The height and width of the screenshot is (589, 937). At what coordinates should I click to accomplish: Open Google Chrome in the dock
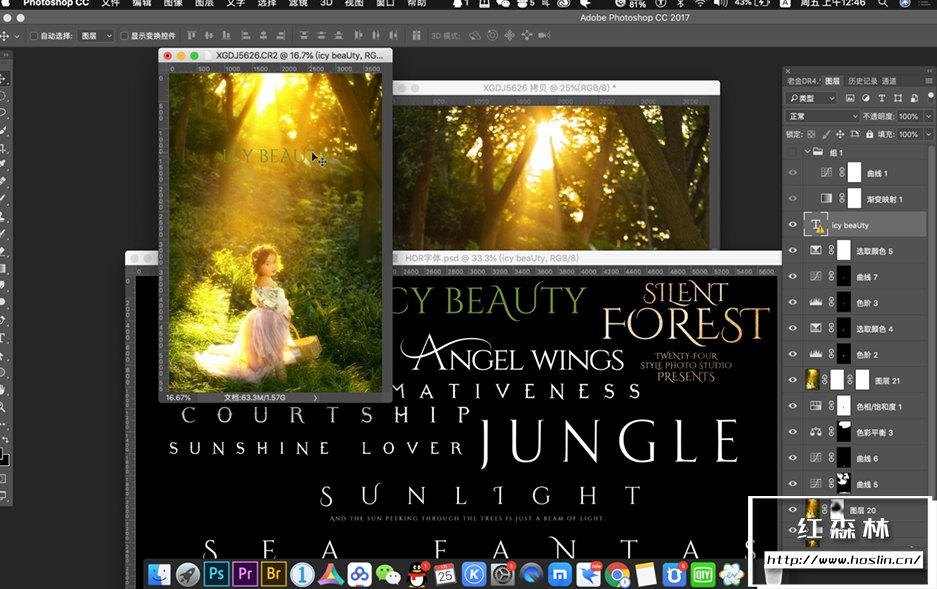click(x=617, y=574)
